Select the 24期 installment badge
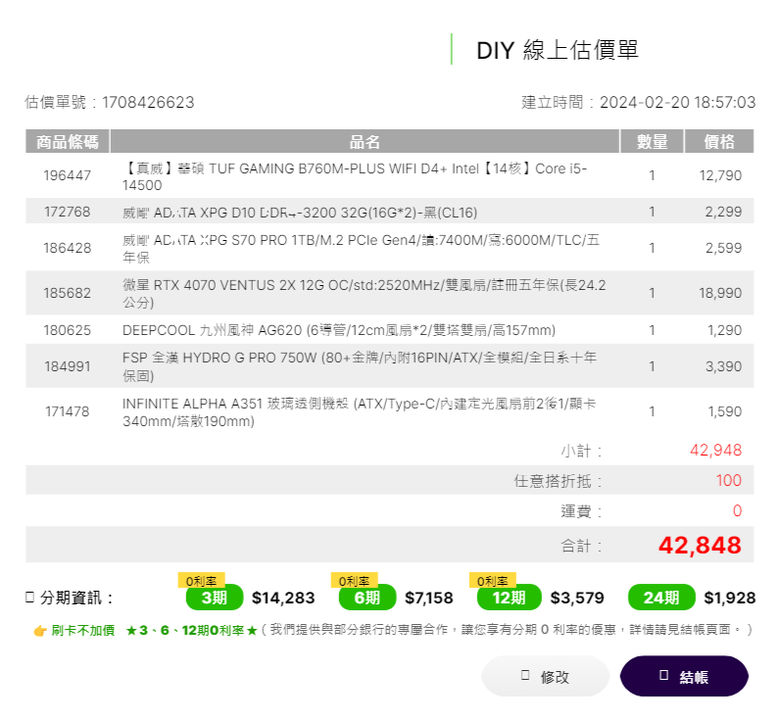The width and height of the screenshot is (780, 720). pyautogui.click(x=661, y=597)
